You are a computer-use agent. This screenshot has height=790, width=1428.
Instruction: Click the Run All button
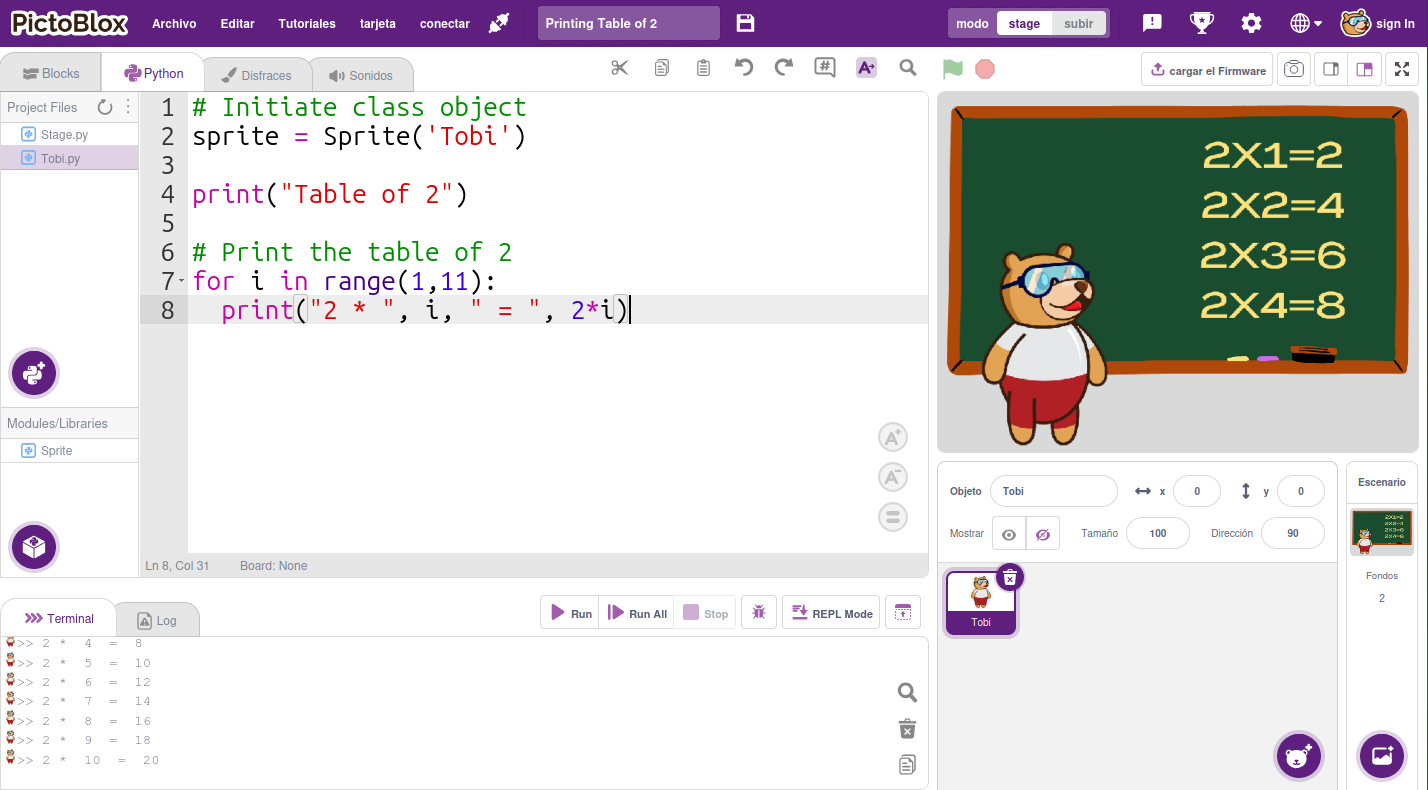pos(637,613)
